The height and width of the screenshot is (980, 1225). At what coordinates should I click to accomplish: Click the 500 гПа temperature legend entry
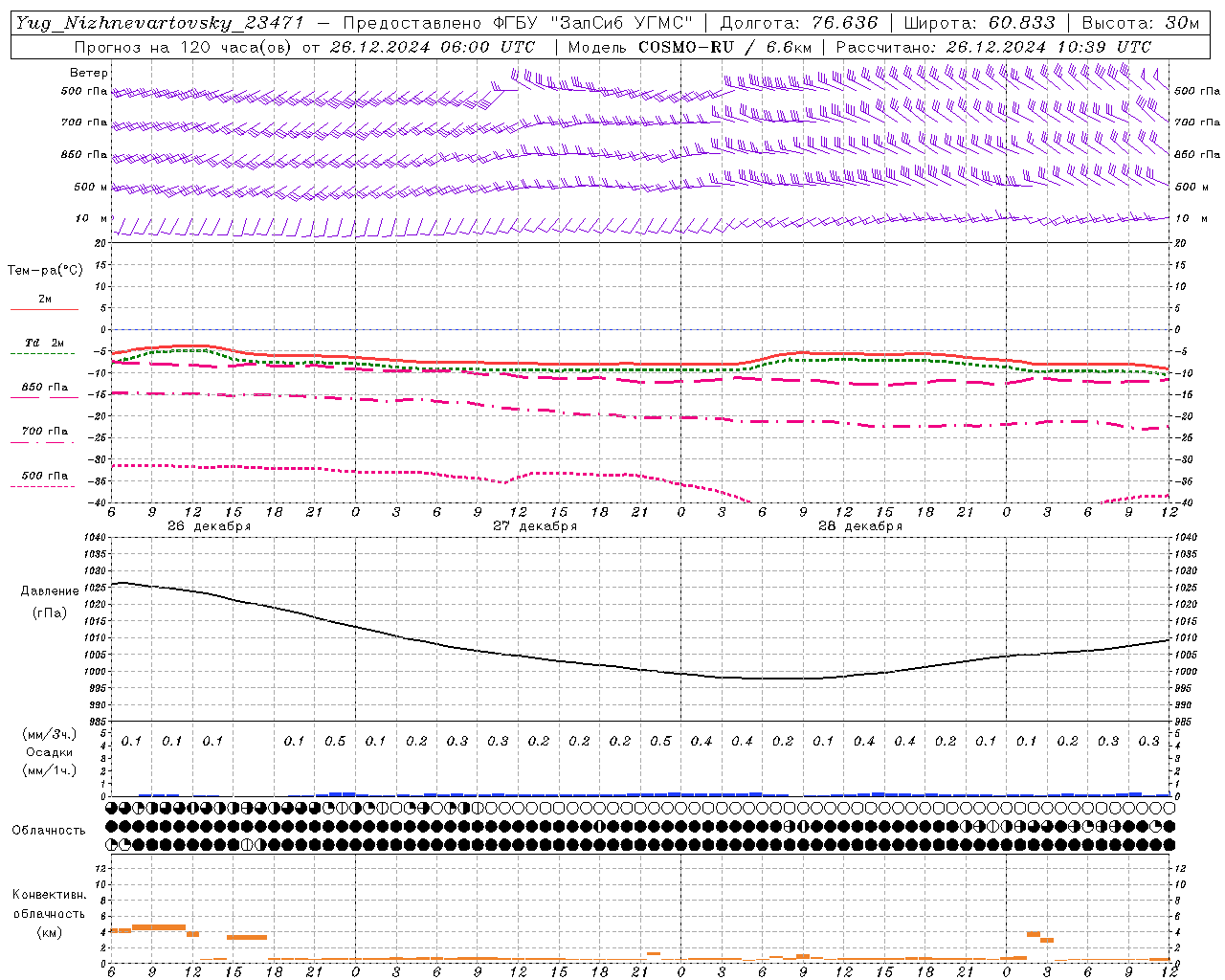click(45, 476)
